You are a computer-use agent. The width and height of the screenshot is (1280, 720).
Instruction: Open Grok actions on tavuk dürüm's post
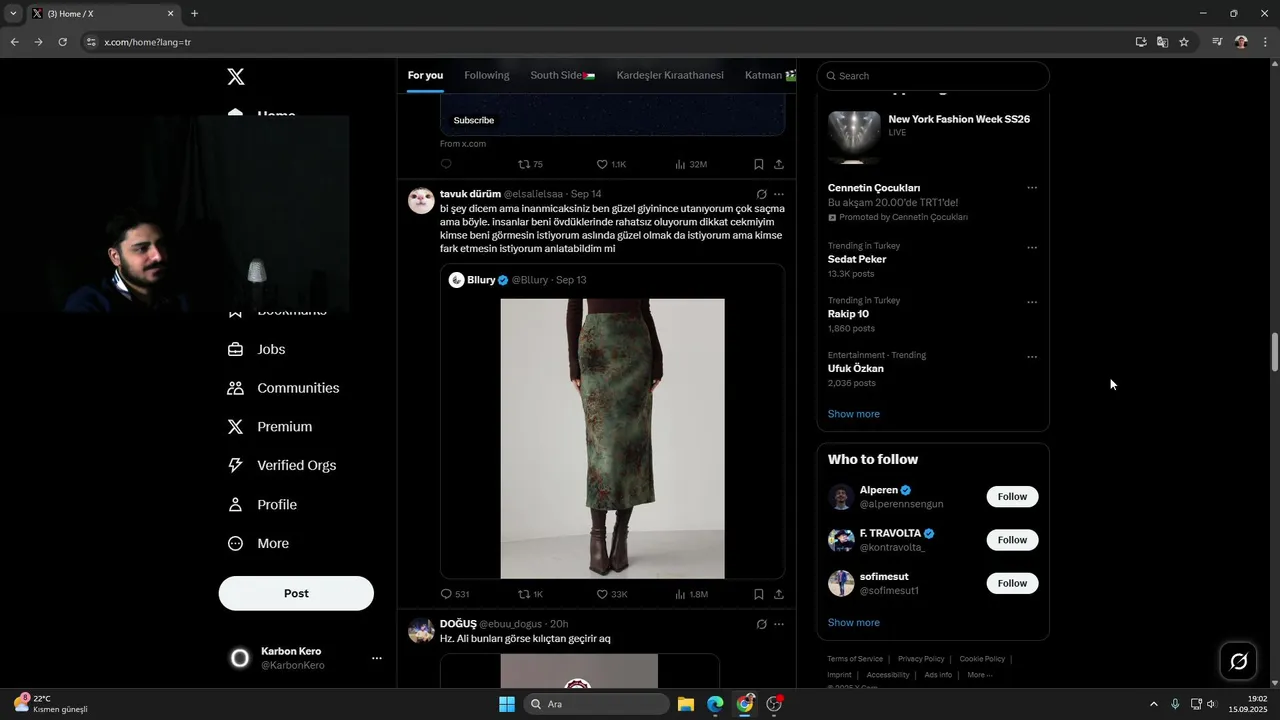[x=761, y=194]
